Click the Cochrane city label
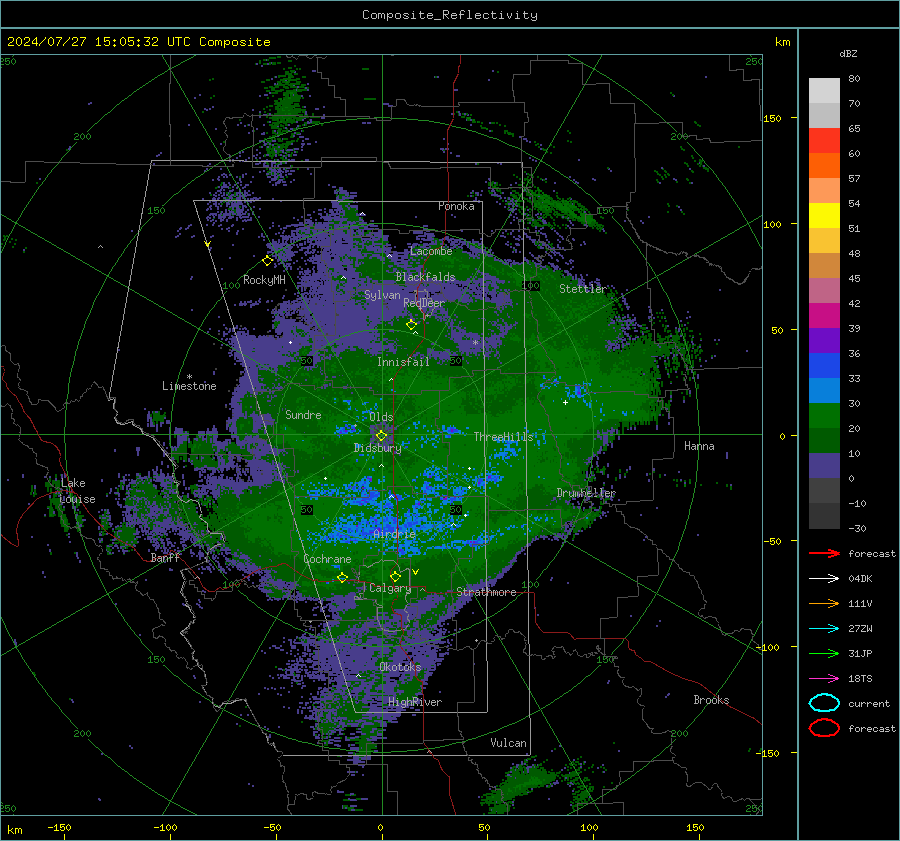Viewport: 900px width, 841px height. click(327, 559)
